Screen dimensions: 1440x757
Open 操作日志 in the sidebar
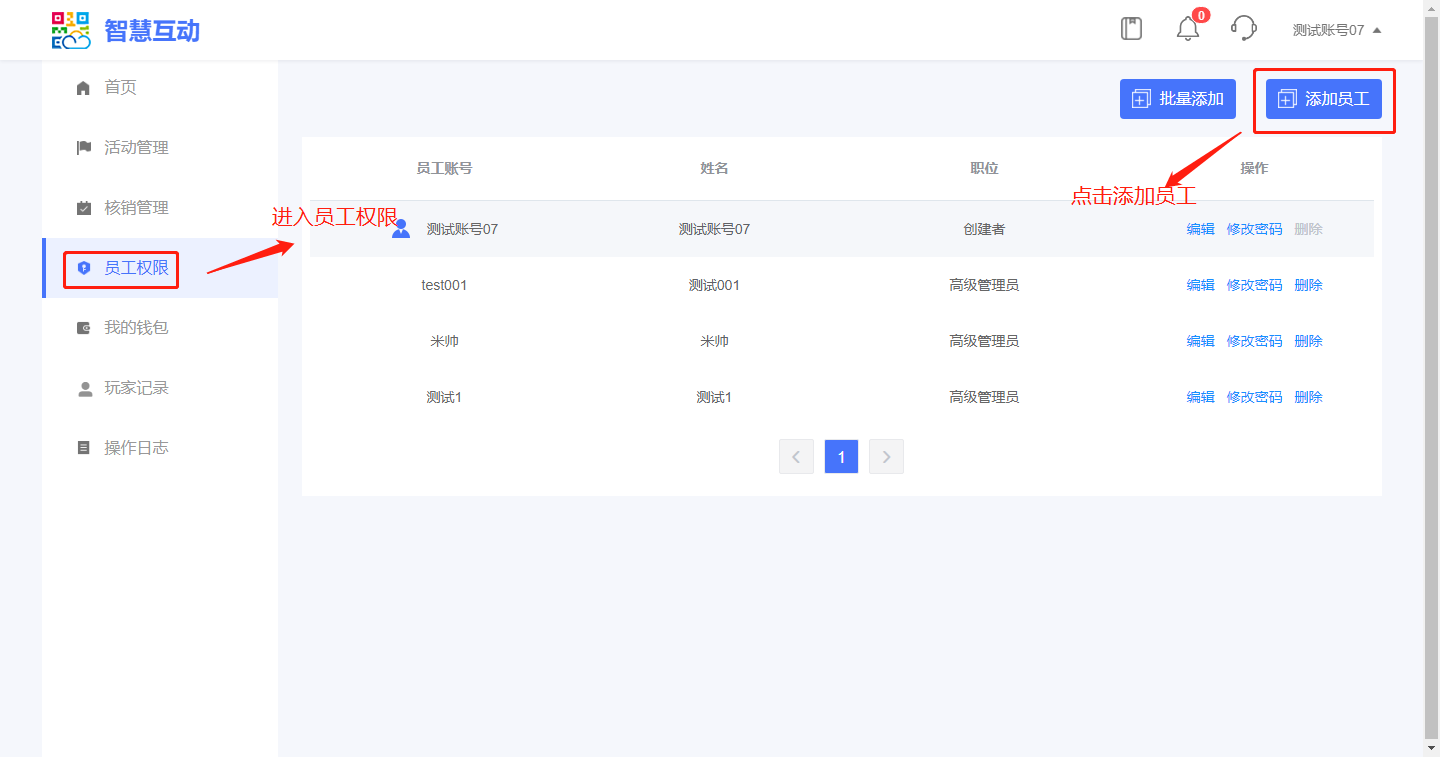136,448
